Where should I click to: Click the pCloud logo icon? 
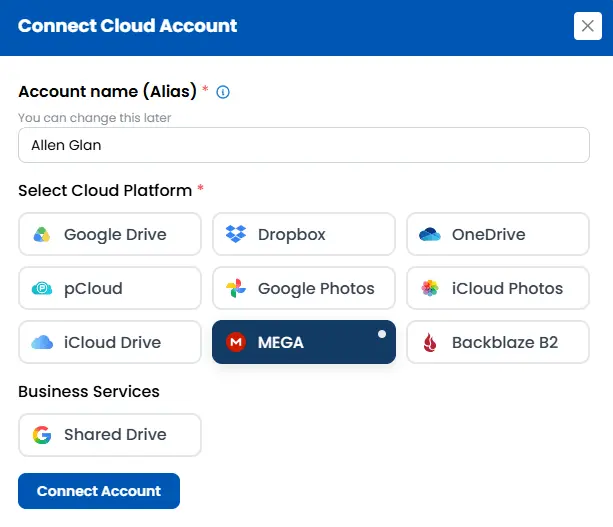pos(42,289)
